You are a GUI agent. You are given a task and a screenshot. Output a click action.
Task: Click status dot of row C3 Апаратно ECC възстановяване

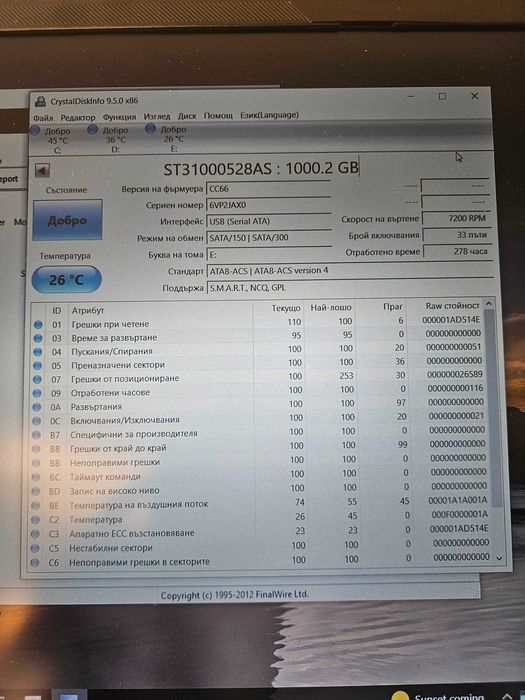(35, 534)
